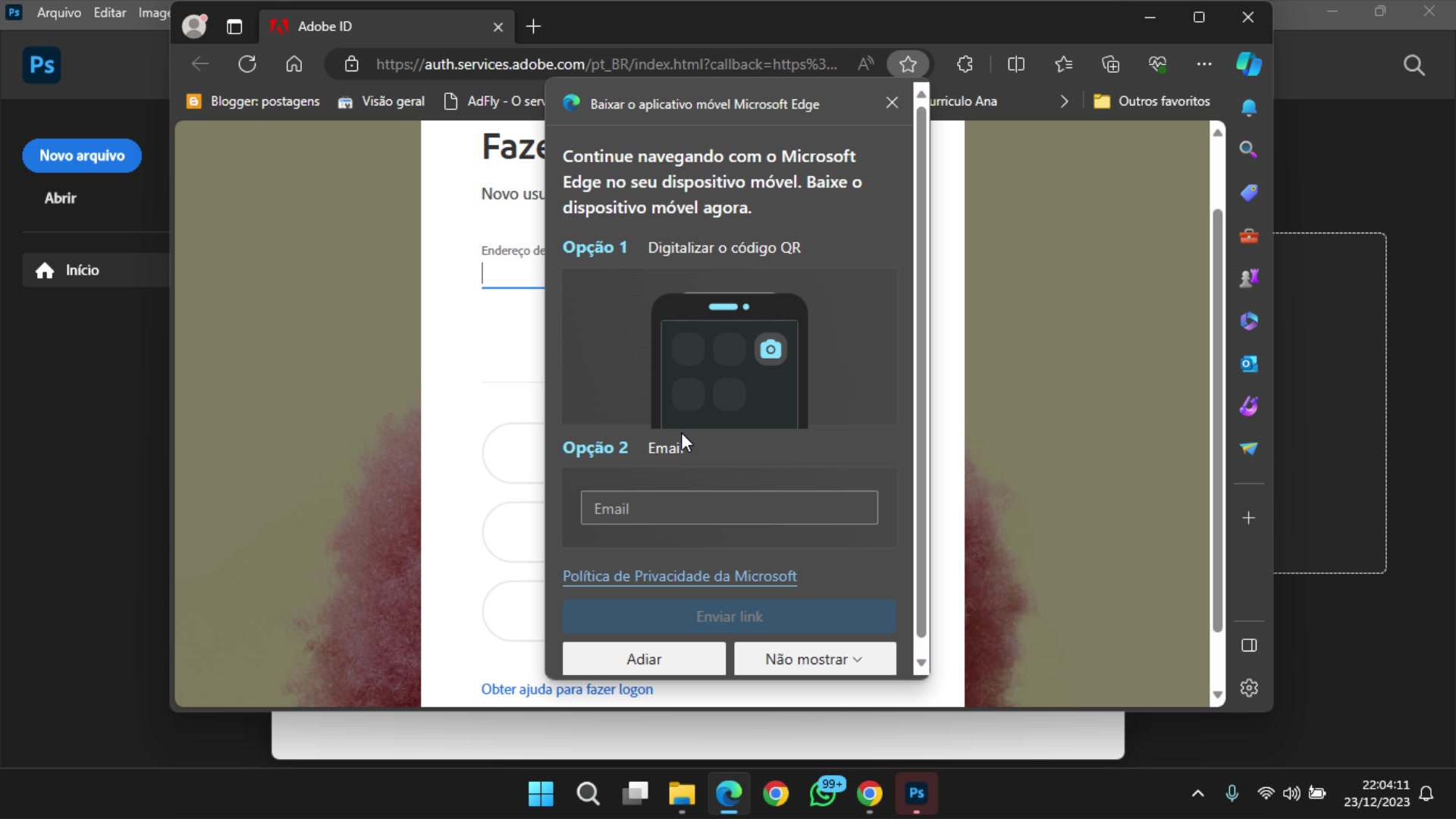The height and width of the screenshot is (819, 1456).
Task: Open the sidebar Drop paper plane icon
Action: [1249, 449]
